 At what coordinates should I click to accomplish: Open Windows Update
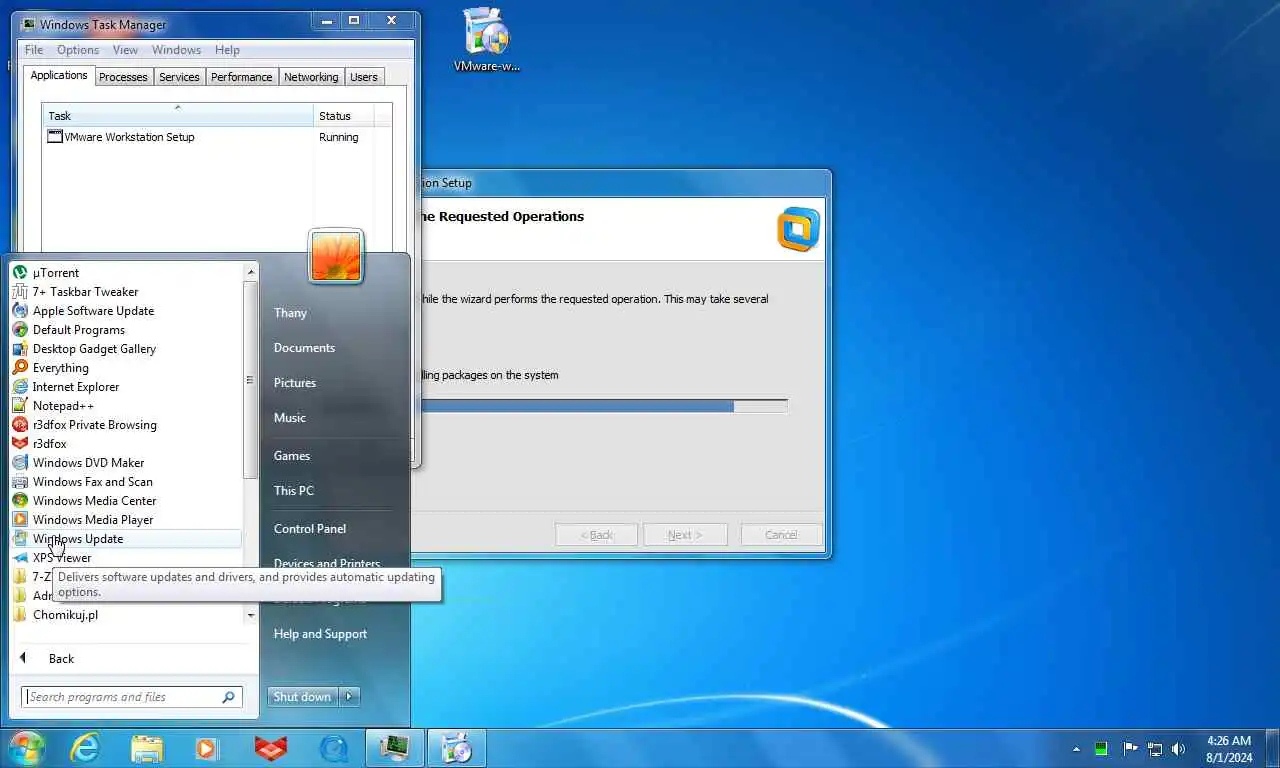click(126, 538)
